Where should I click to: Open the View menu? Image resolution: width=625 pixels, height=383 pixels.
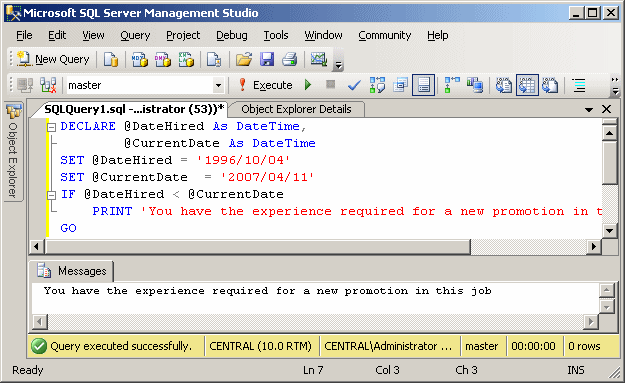click(93, 35)
